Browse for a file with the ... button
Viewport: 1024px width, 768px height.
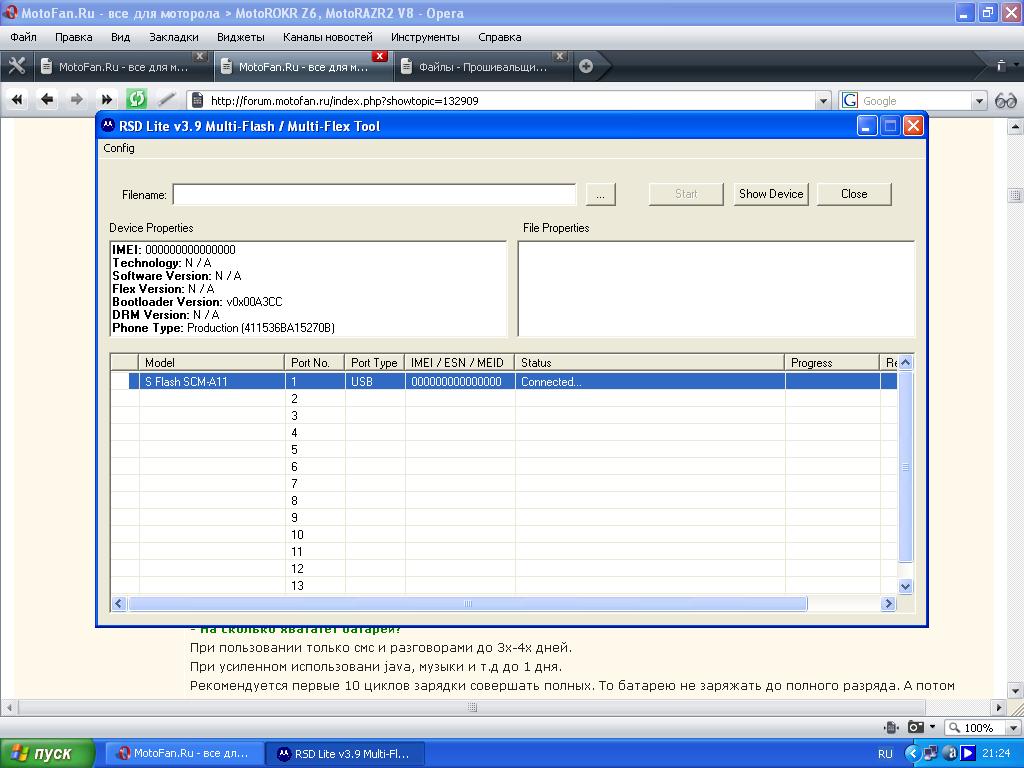tap(600, 195)
